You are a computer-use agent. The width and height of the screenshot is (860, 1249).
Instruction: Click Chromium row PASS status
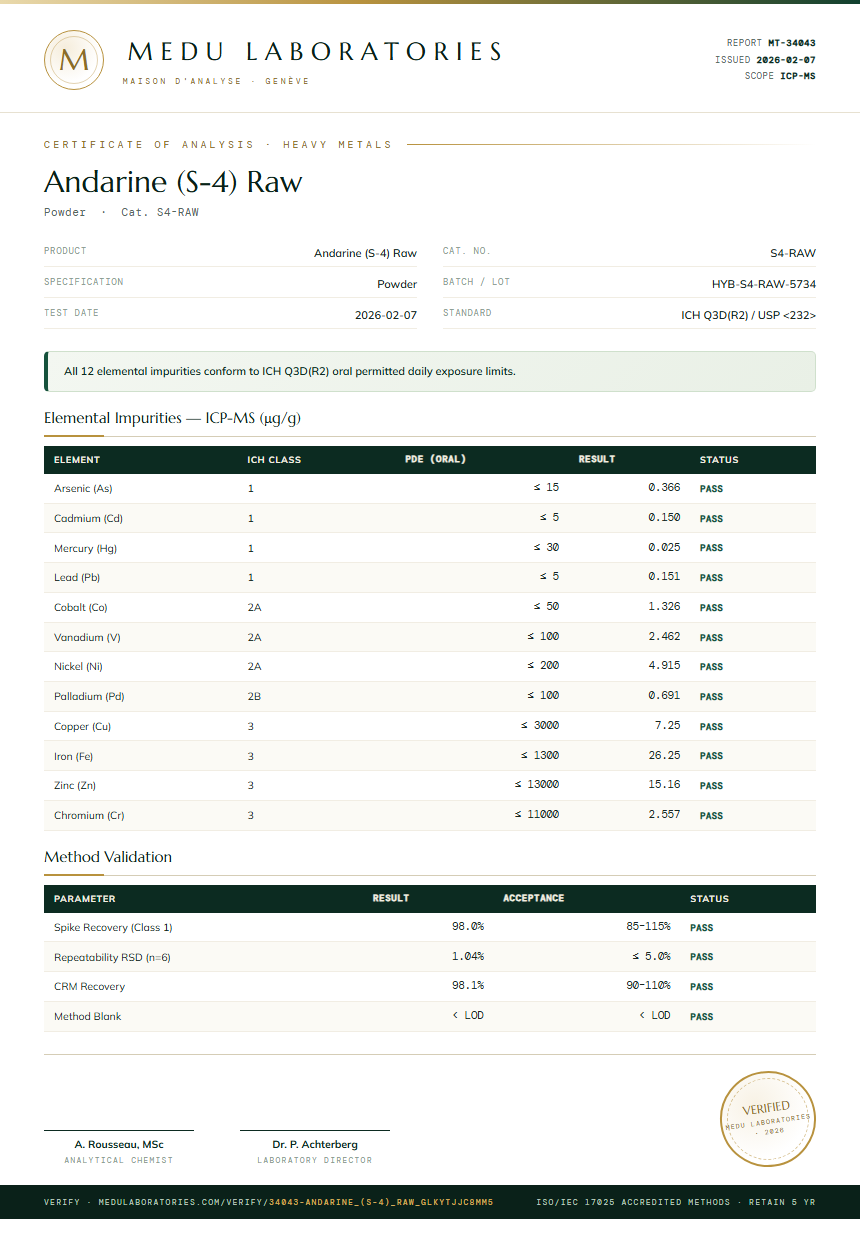click(x=711, y=816)
